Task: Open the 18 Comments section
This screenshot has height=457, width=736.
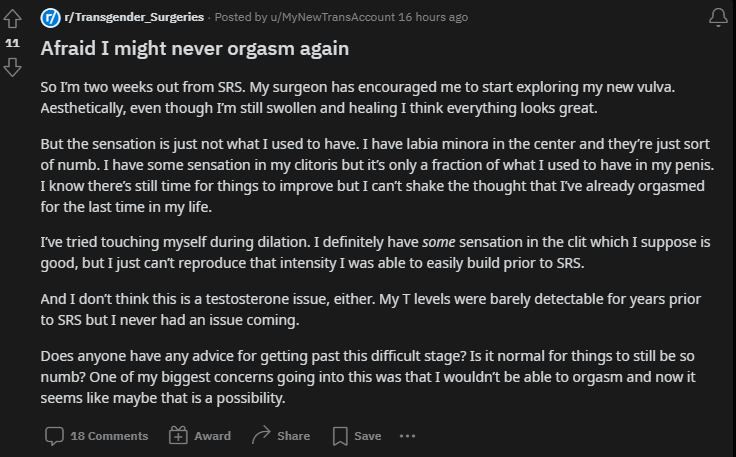Action: [96, 436]
